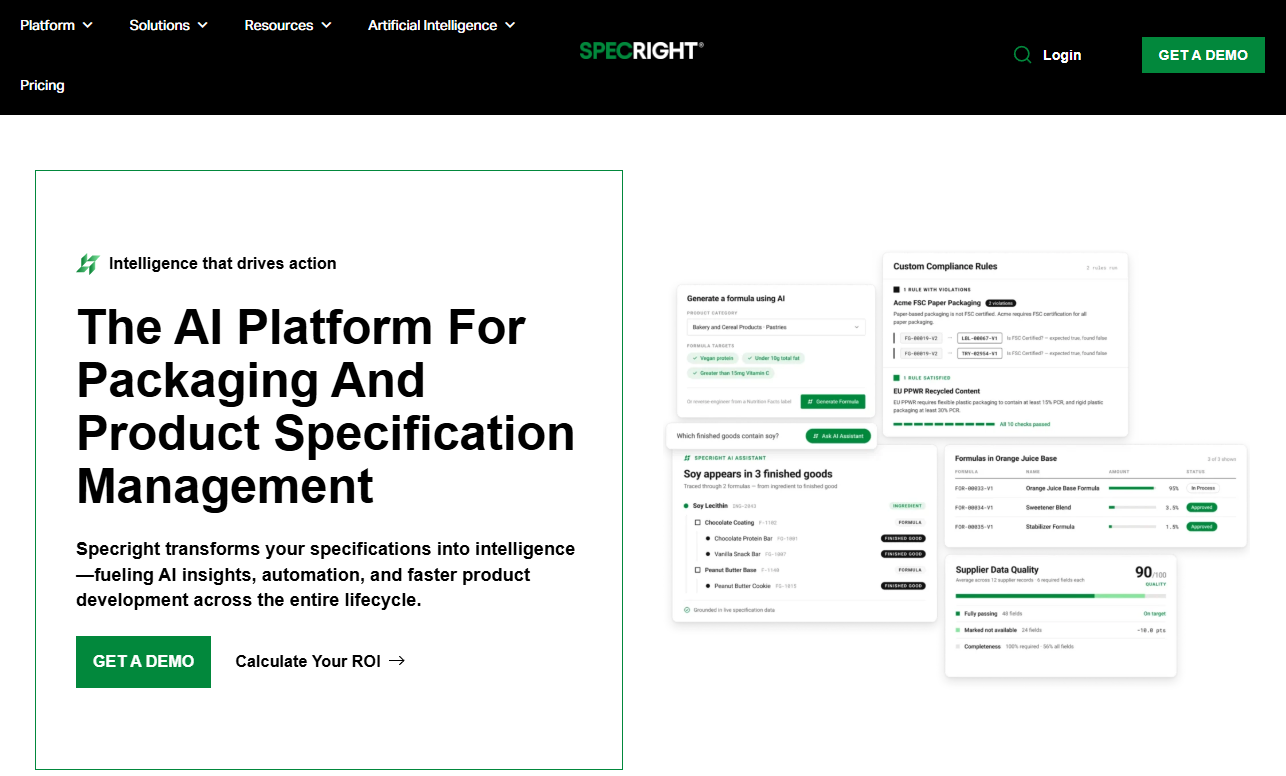Screen dimensions: 1286x776
Task: Expand the Artificial Intelligence menu
Action: [441, 25]
